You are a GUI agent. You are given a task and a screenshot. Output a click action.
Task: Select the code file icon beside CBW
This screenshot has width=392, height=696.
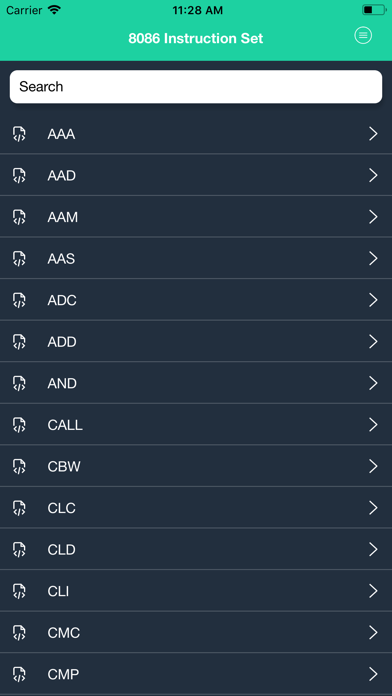point(19,467)
